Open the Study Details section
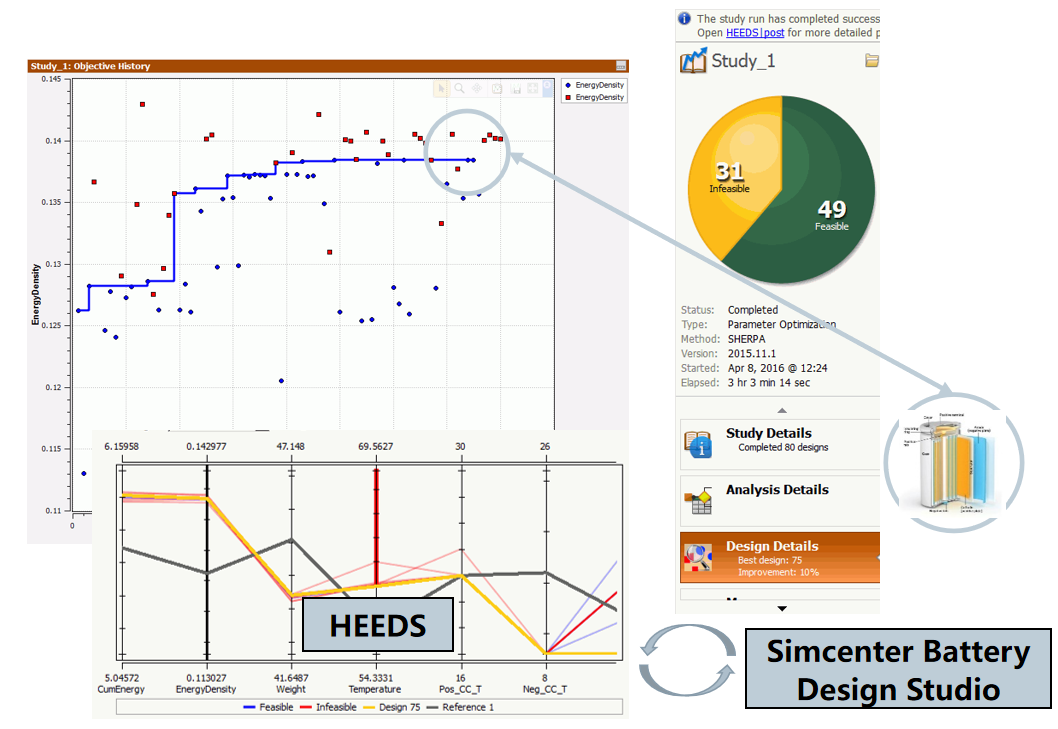 tap(780, 444)
